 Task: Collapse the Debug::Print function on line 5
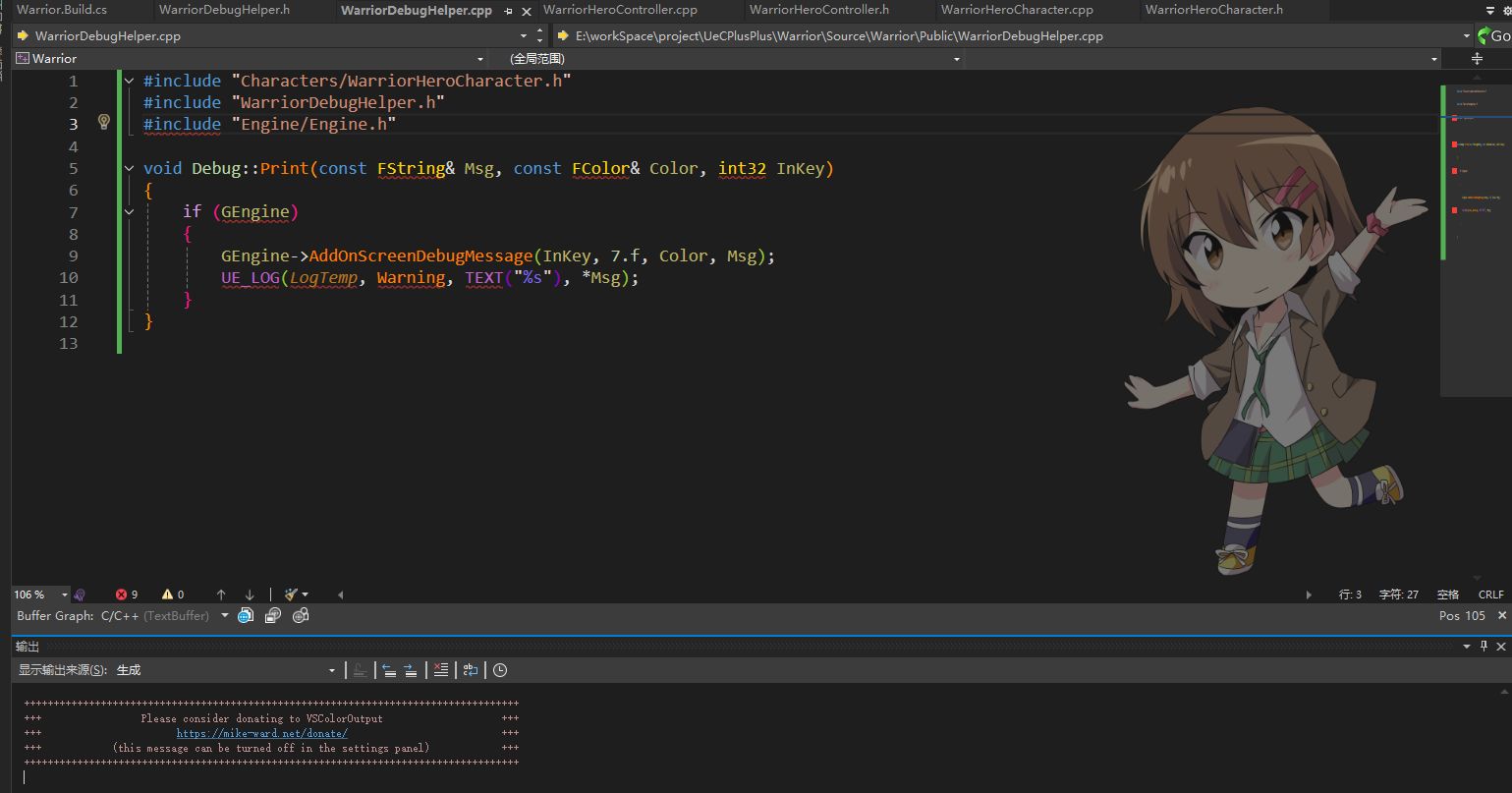point(130,168)
